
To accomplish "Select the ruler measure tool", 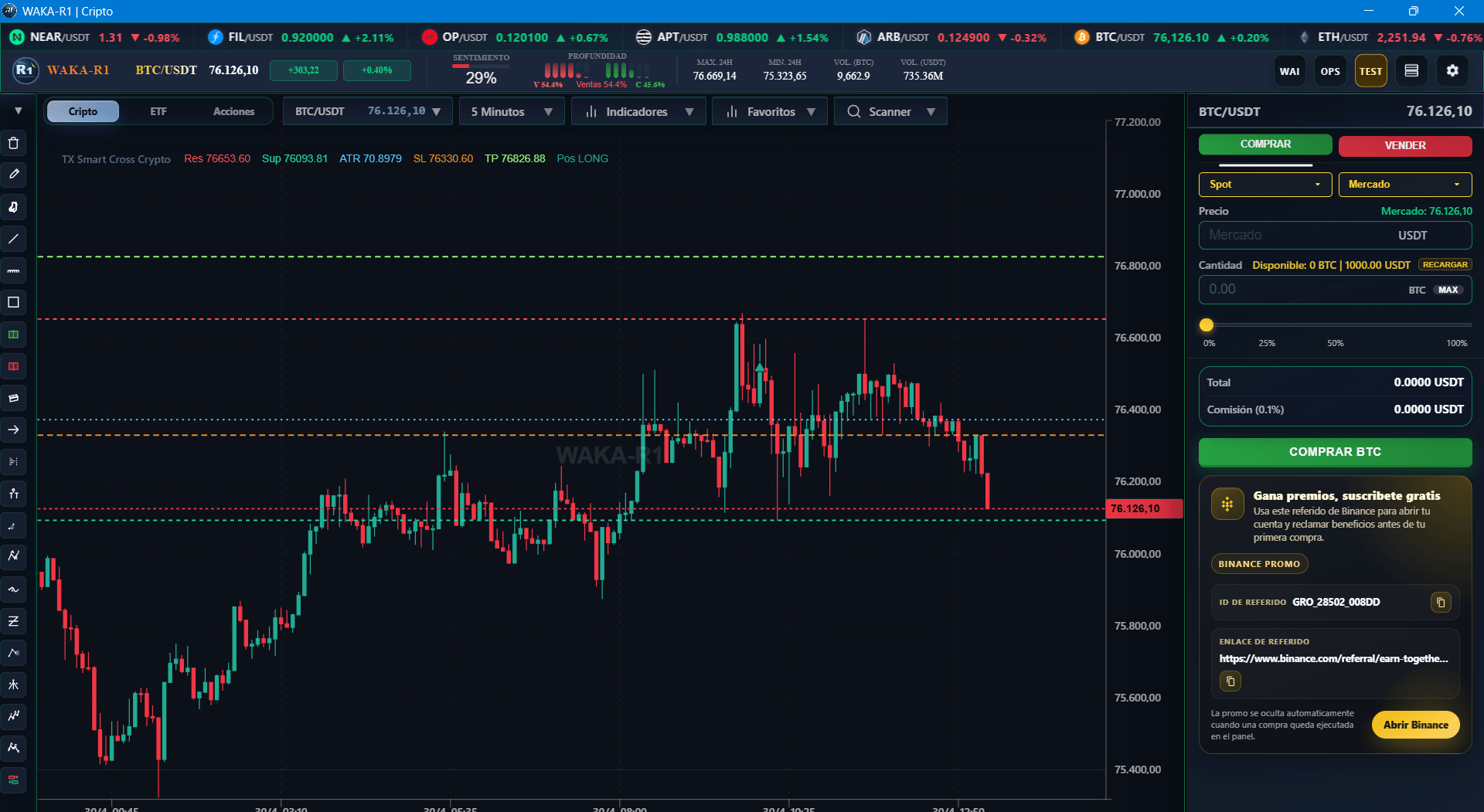I will click(x=13, y=270).
